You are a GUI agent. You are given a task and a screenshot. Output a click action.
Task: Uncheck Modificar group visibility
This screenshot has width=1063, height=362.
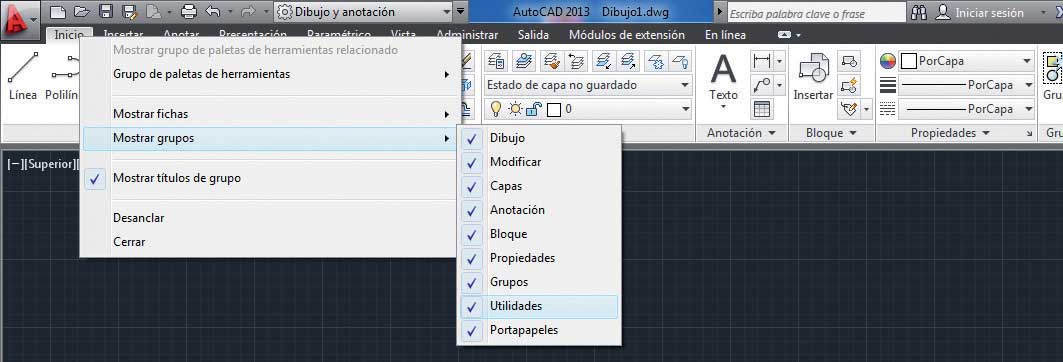pos(538,162)
